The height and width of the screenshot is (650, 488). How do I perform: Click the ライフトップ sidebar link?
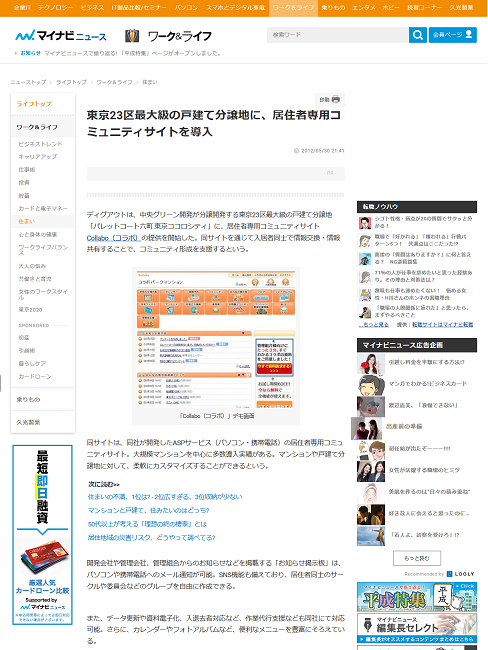(34, 104)
